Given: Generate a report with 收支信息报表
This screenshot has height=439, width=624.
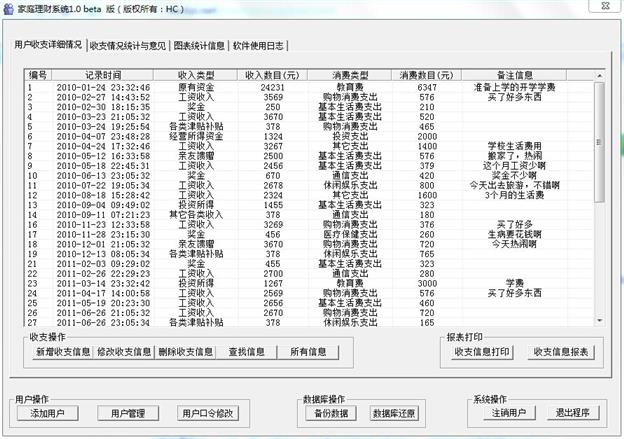Looking at the screenshot, I should click(561, 352).
